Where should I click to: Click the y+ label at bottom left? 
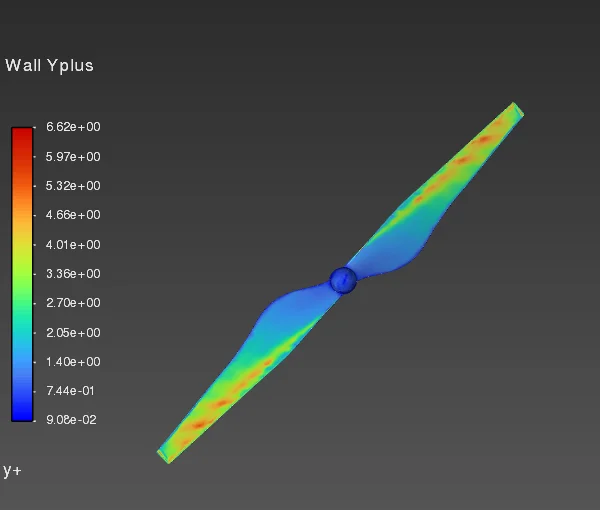(x=12, y=470)
